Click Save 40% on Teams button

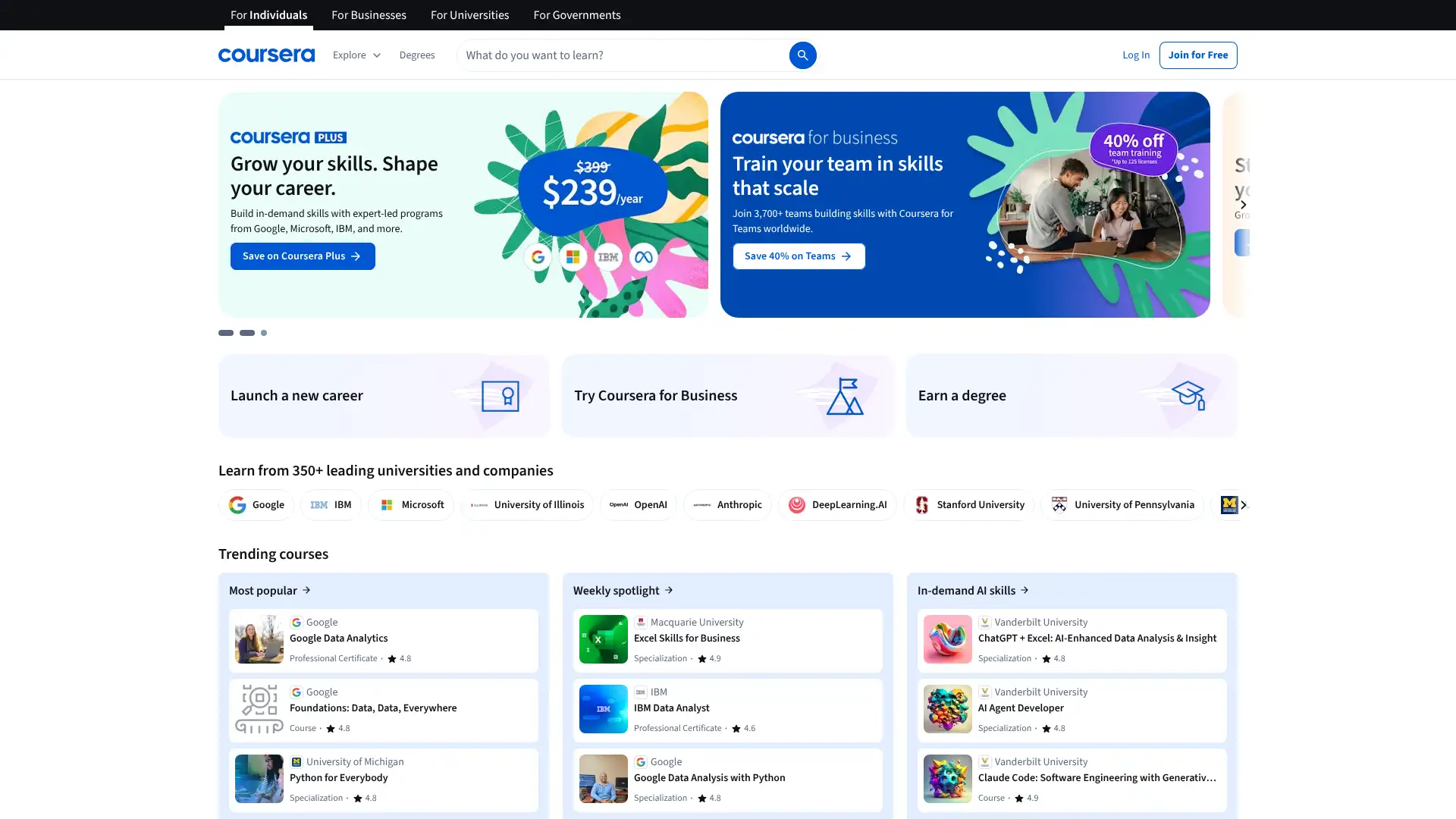click(x=799, y=256)
